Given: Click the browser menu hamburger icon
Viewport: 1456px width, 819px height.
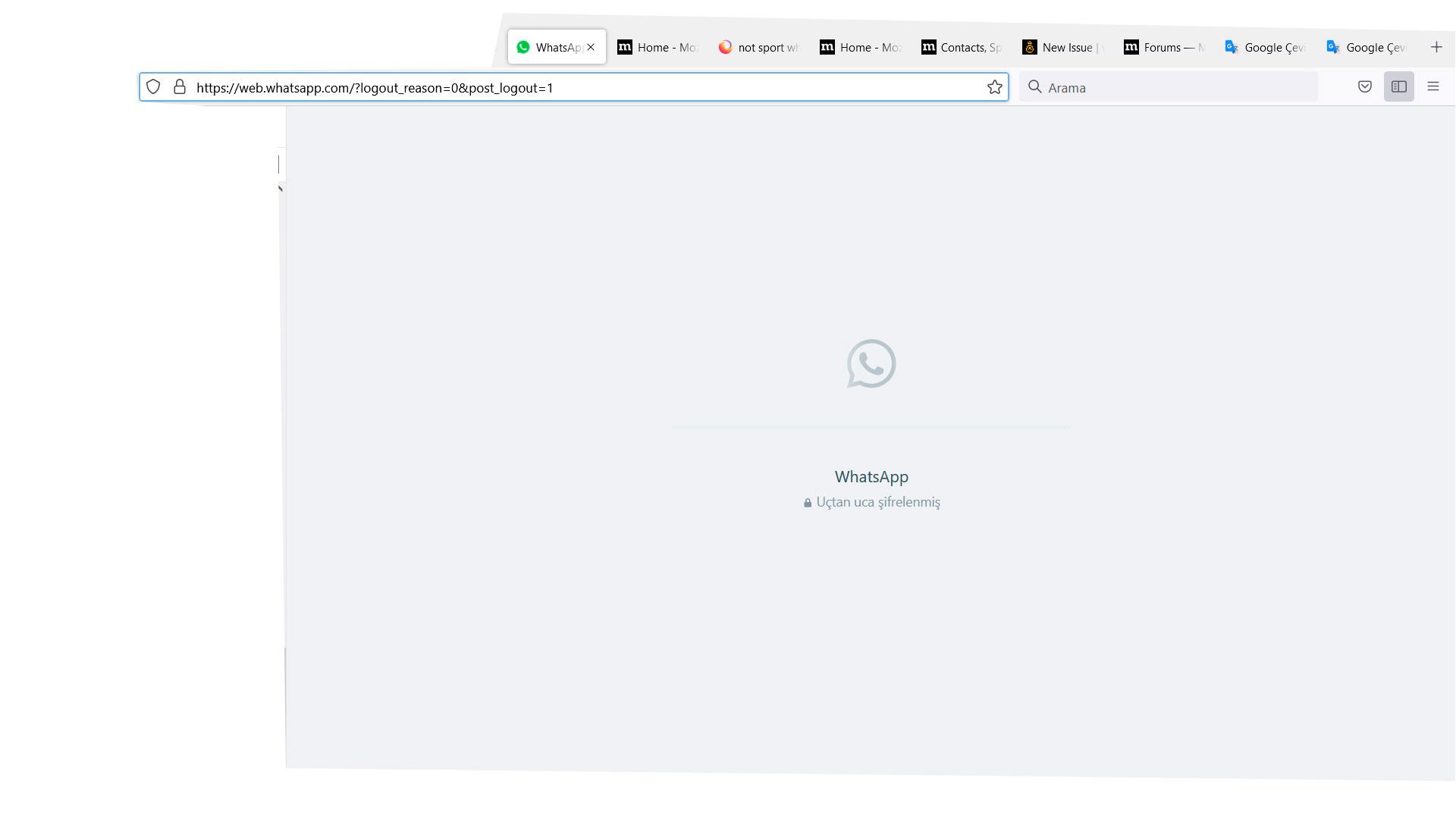Looking at the screenshot, I should click(1433, 87).
